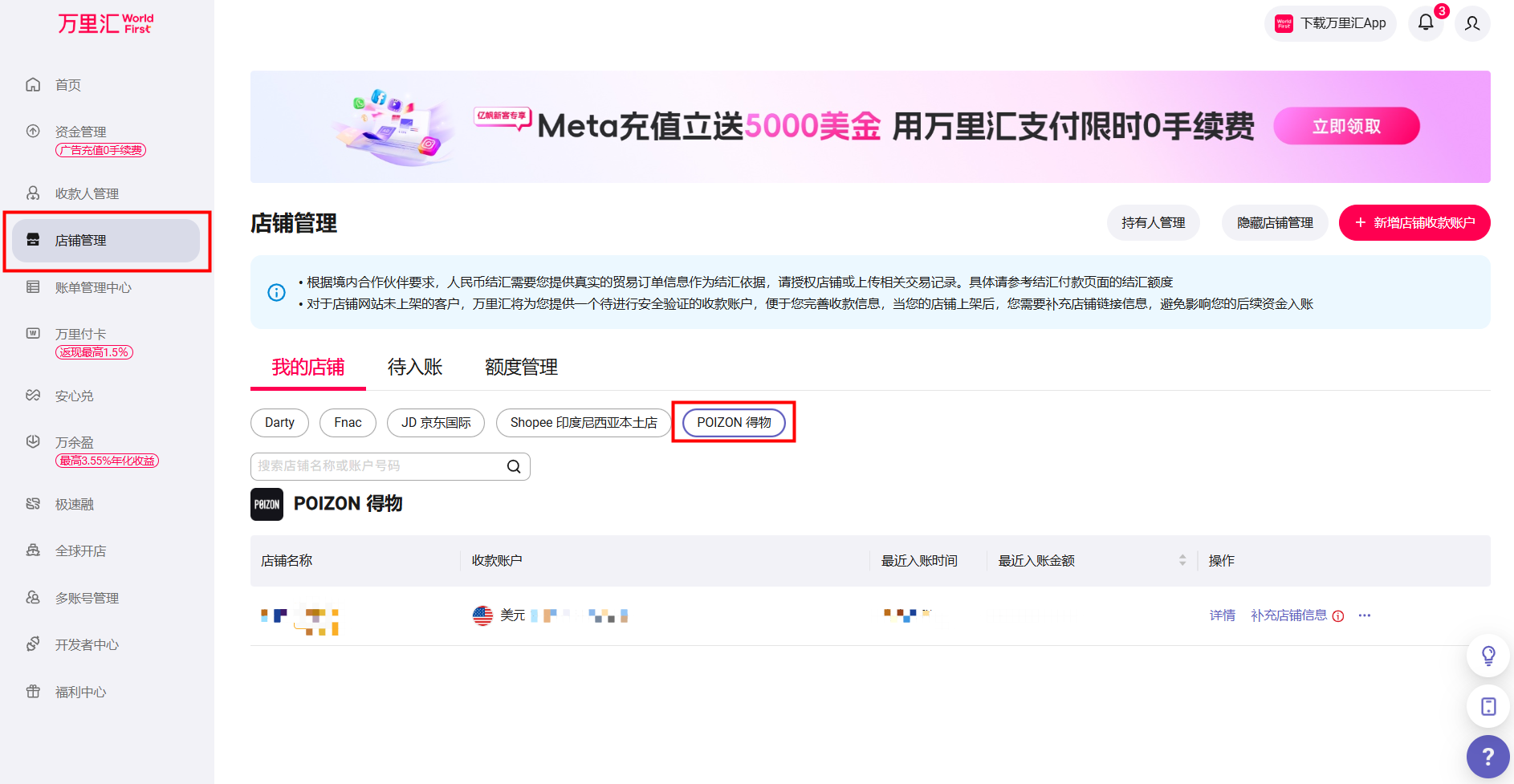Select the Shopee 印度尼西亚本土店 filter chip

[583, 423]
